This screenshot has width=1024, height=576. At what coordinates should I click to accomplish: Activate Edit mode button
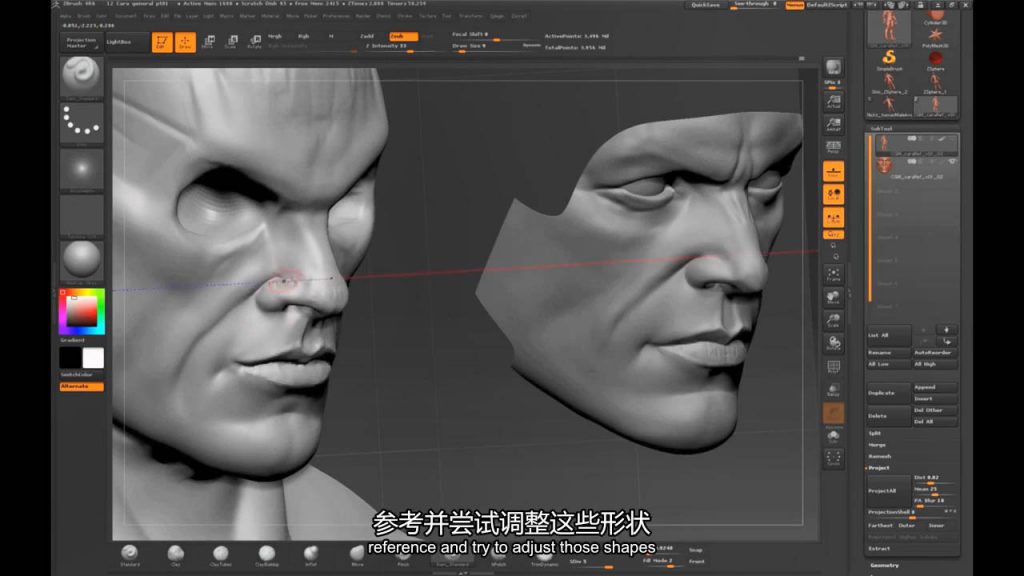click(162, 42)
